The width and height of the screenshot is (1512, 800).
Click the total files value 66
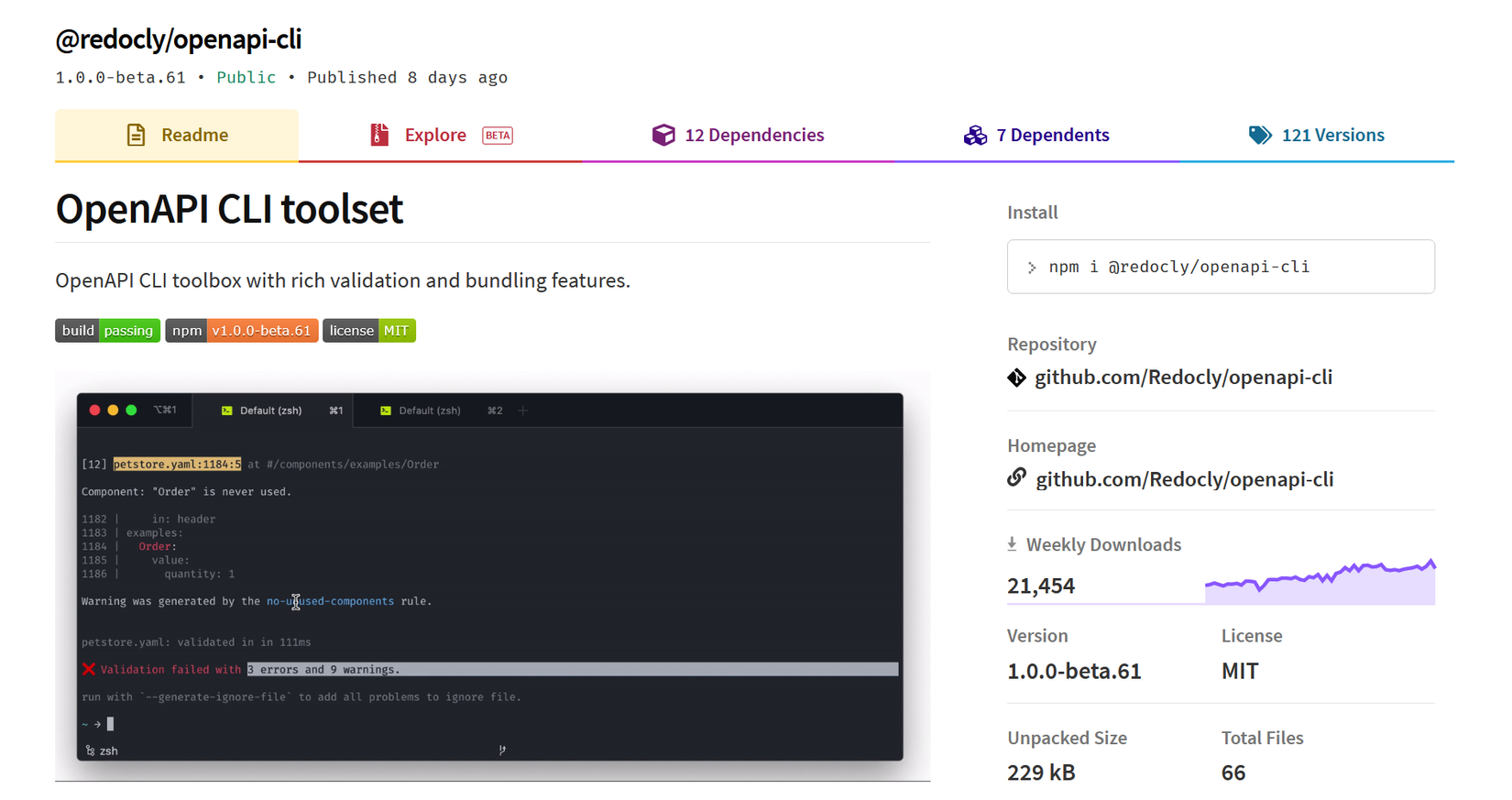pyautogui.click(x=1233, y=773)
